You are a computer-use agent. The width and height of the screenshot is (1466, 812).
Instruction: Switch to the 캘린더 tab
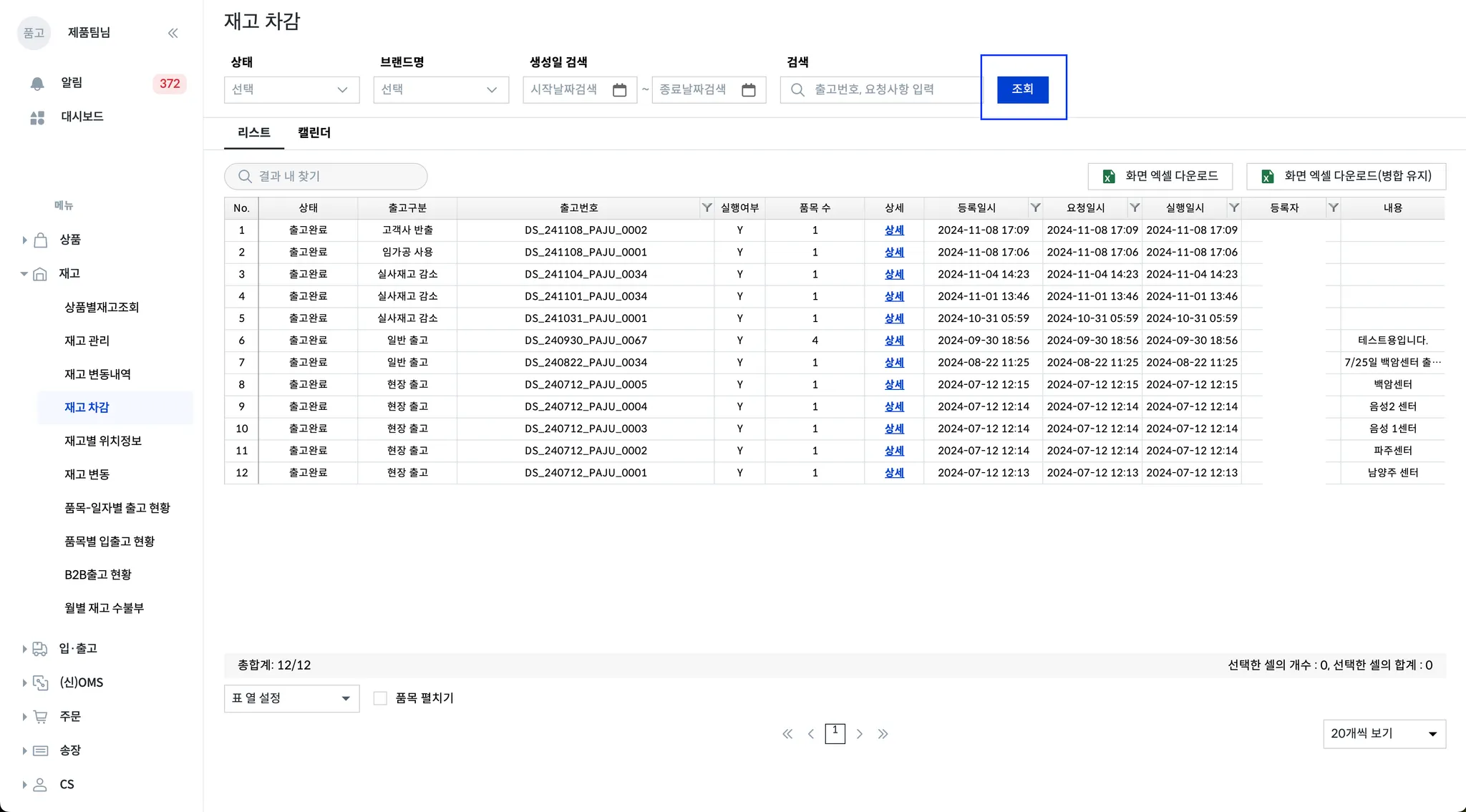[314, 133]
